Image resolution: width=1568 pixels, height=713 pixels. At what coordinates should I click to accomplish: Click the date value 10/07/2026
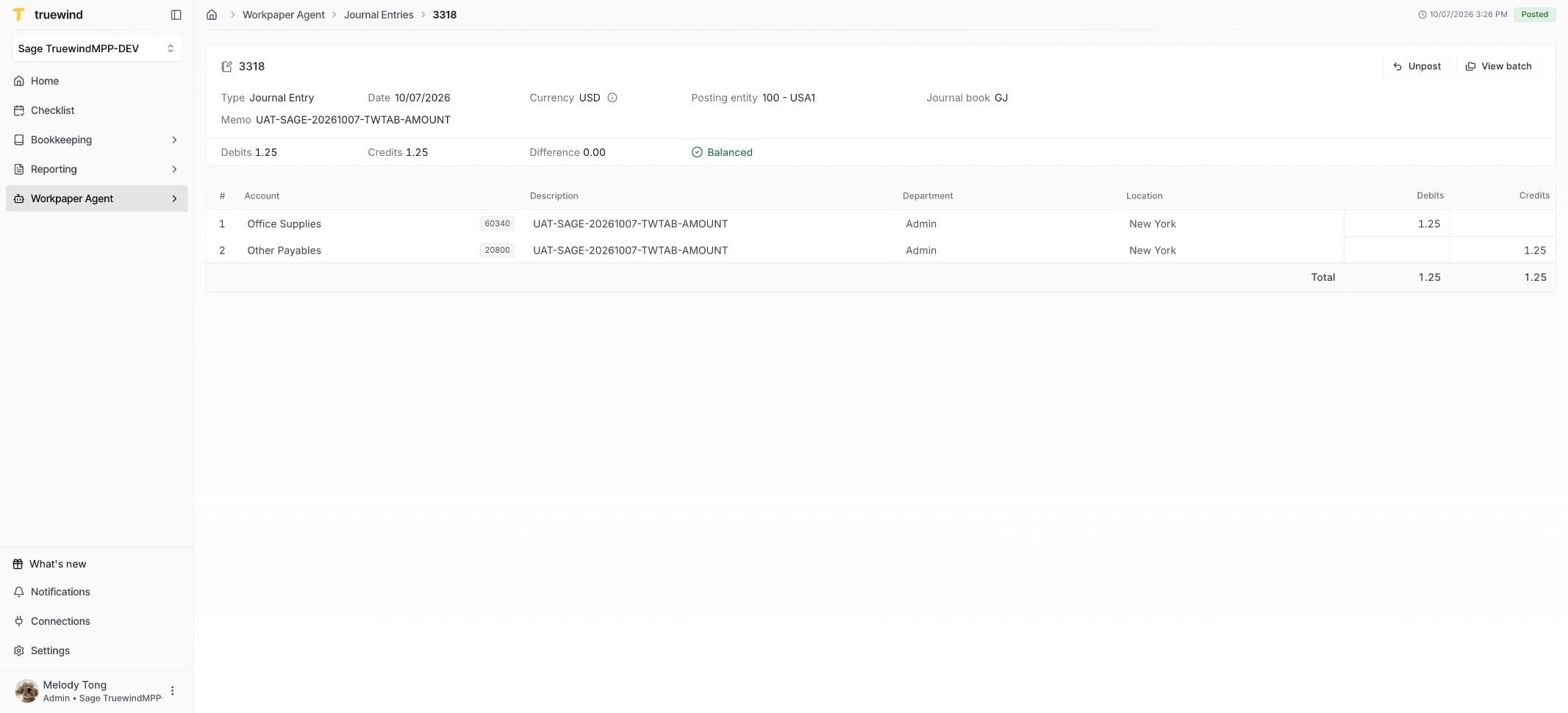(422, 98)
